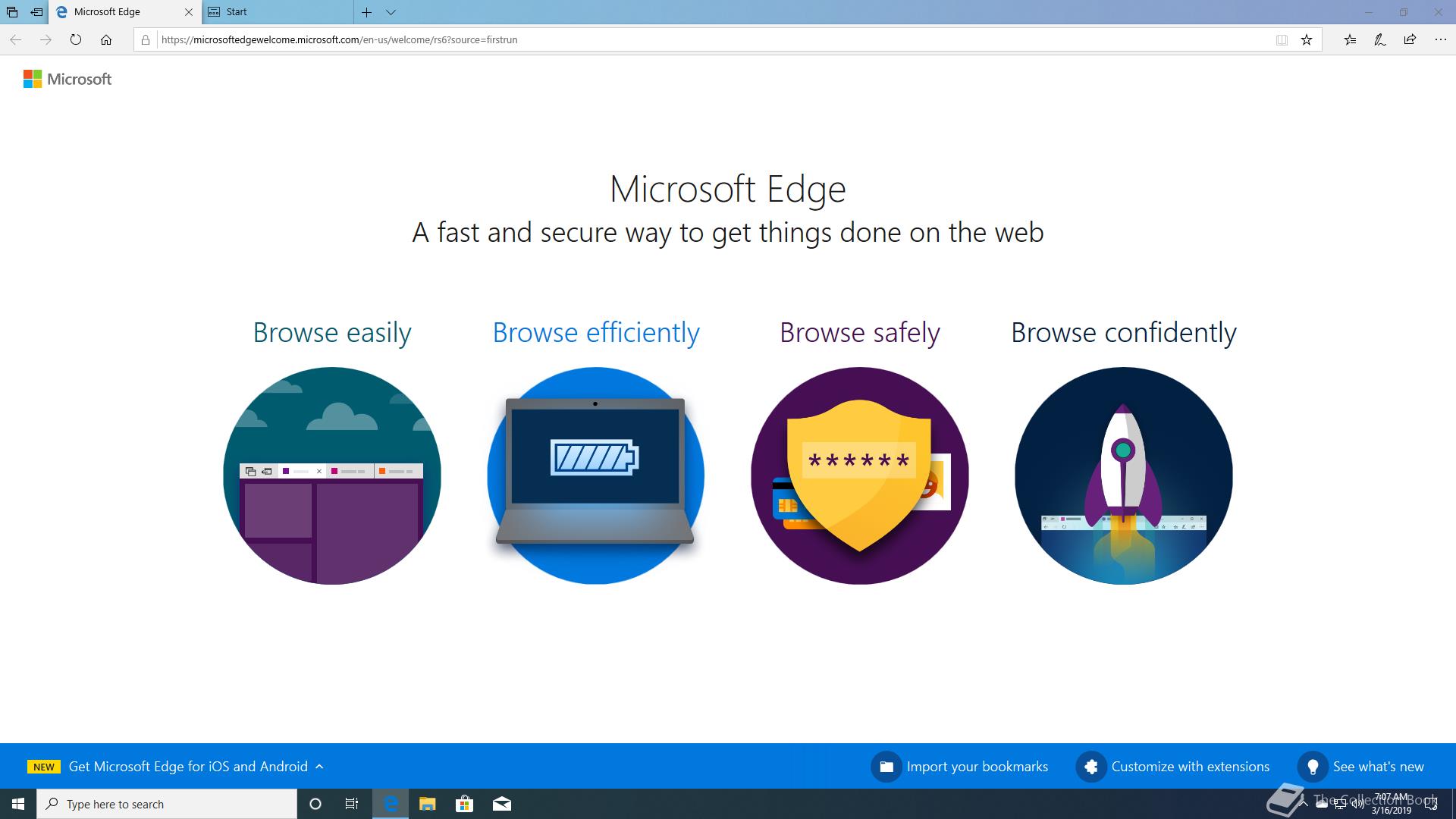Switch to the Start tab
The width and height of the screenshot is (1456, 819).
click(278, 12)
